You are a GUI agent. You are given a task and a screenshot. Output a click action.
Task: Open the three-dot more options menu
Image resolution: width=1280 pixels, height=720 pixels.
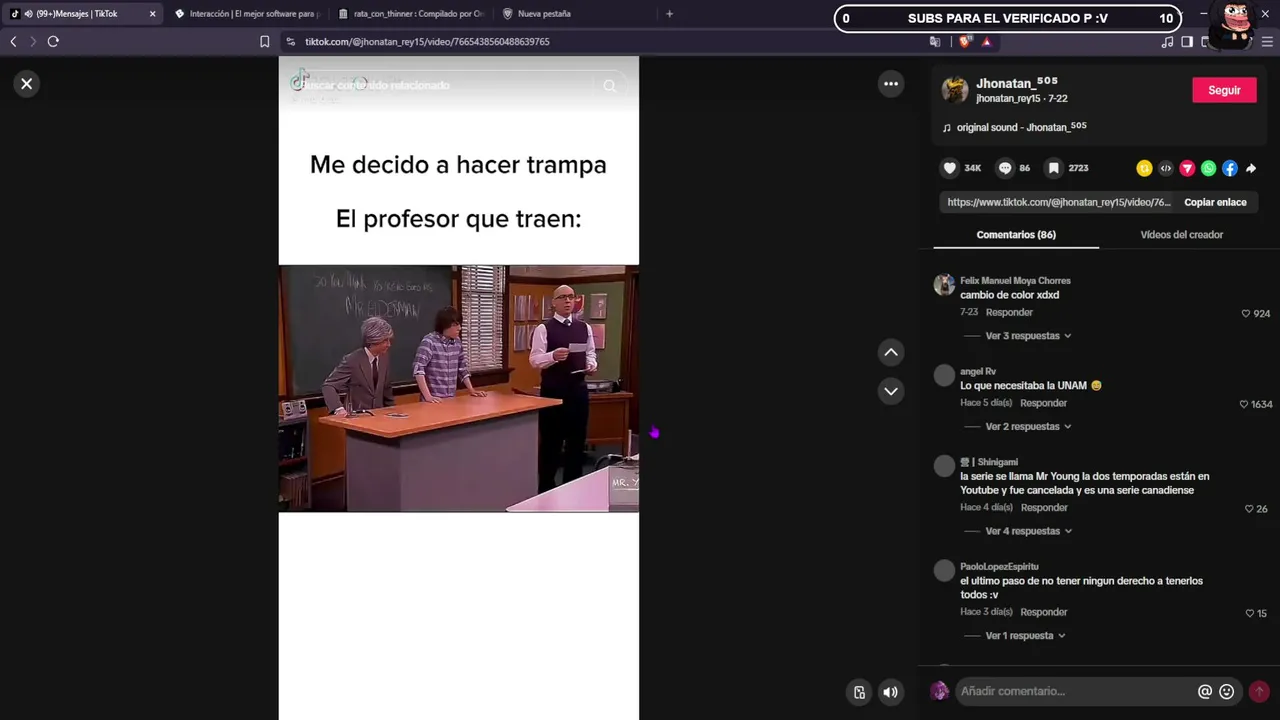tap(891, 84)
